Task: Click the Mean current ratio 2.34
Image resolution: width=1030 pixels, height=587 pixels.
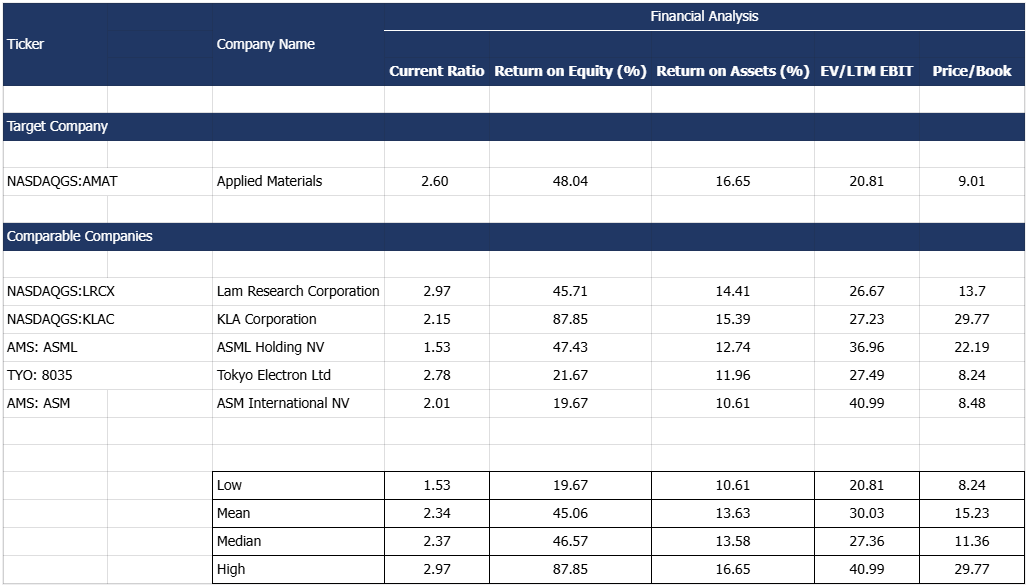Action: pos(437,513)
